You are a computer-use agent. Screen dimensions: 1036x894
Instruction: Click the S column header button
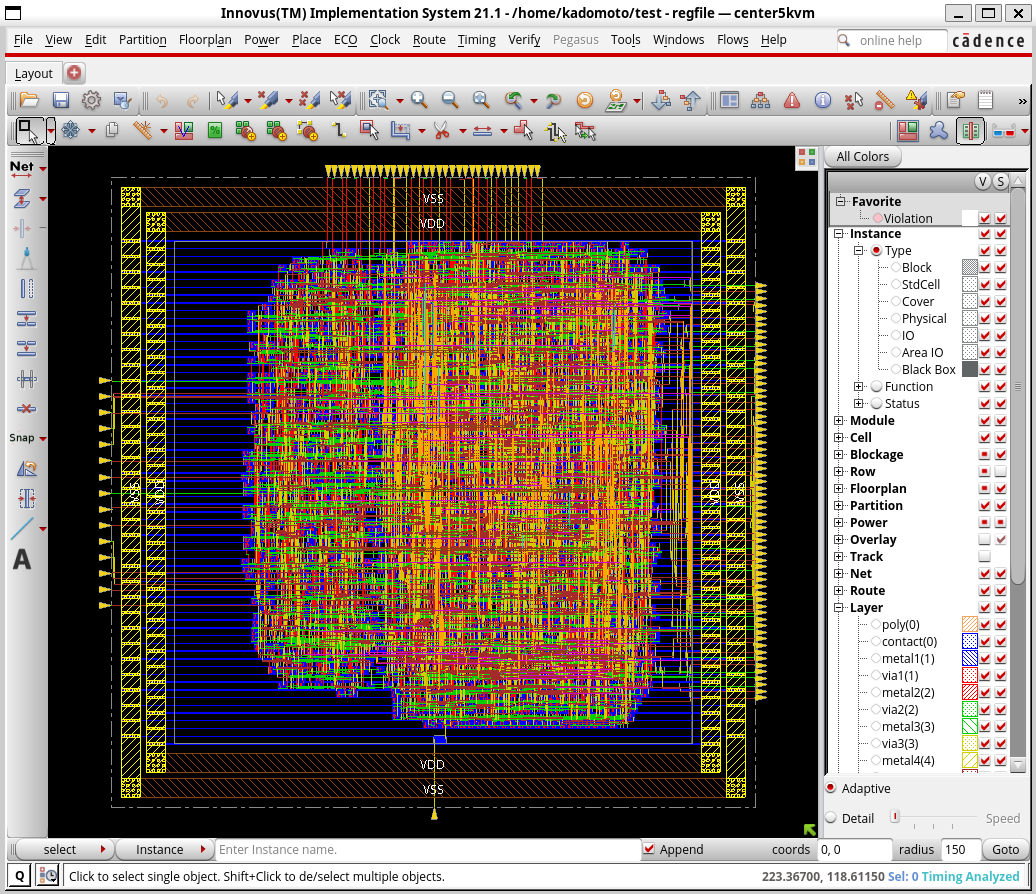(1000, 182)
